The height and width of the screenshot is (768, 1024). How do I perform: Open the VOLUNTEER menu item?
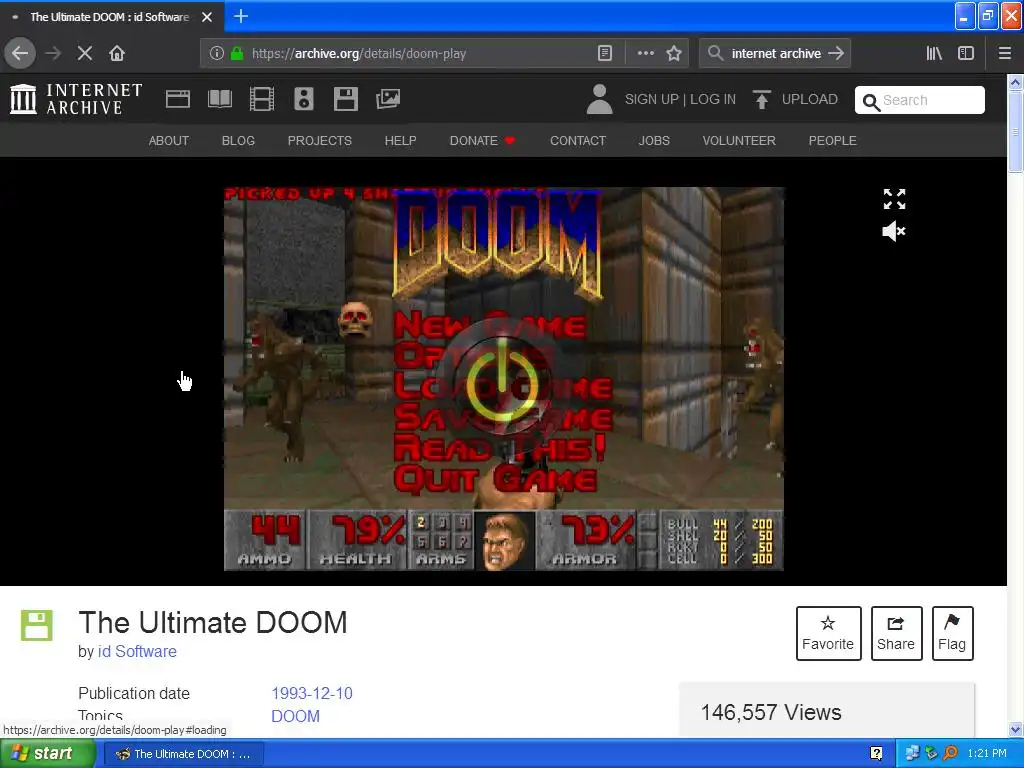tap(739, 140)
